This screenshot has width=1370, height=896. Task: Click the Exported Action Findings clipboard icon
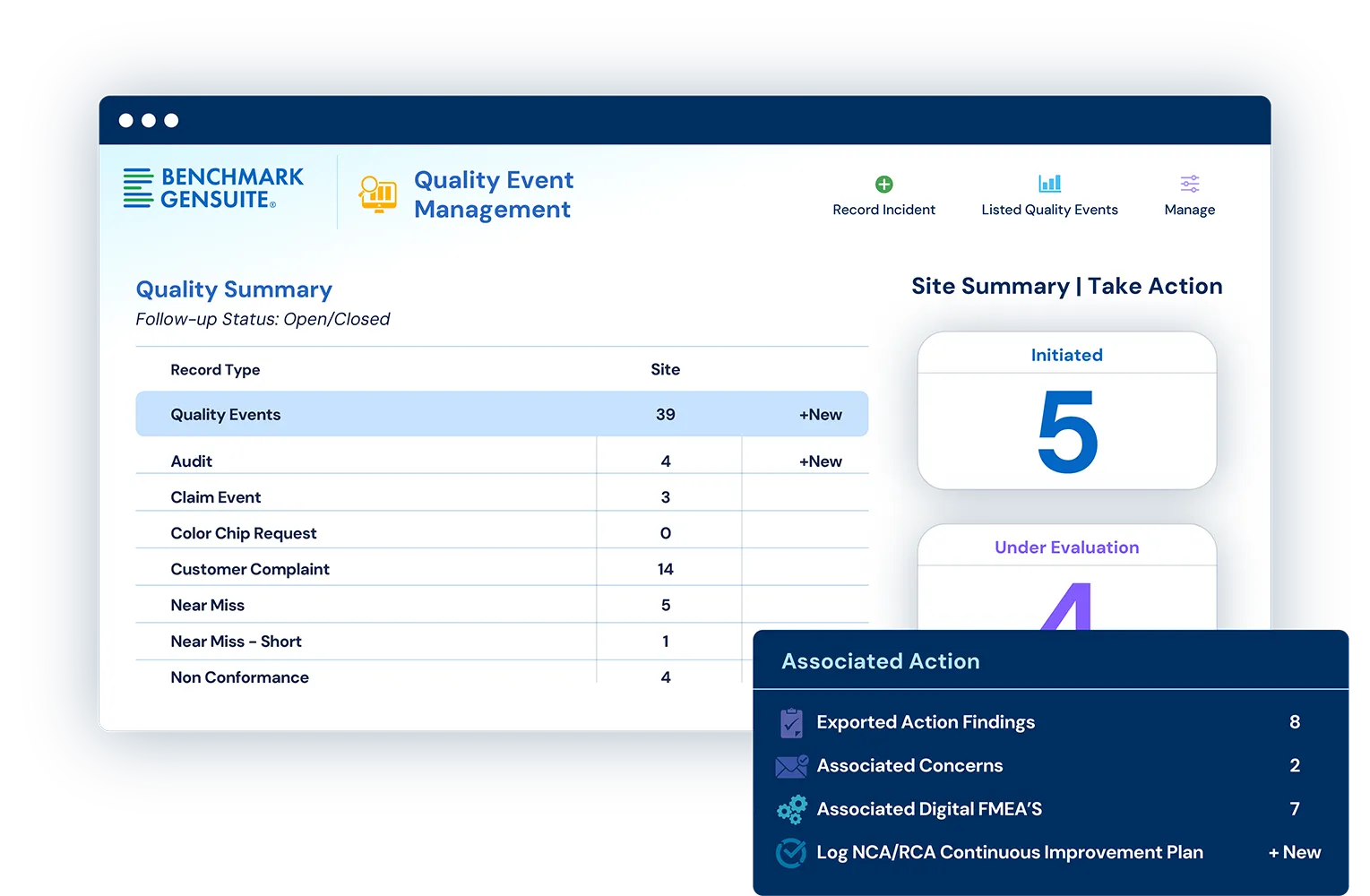(x=791, y=723)
